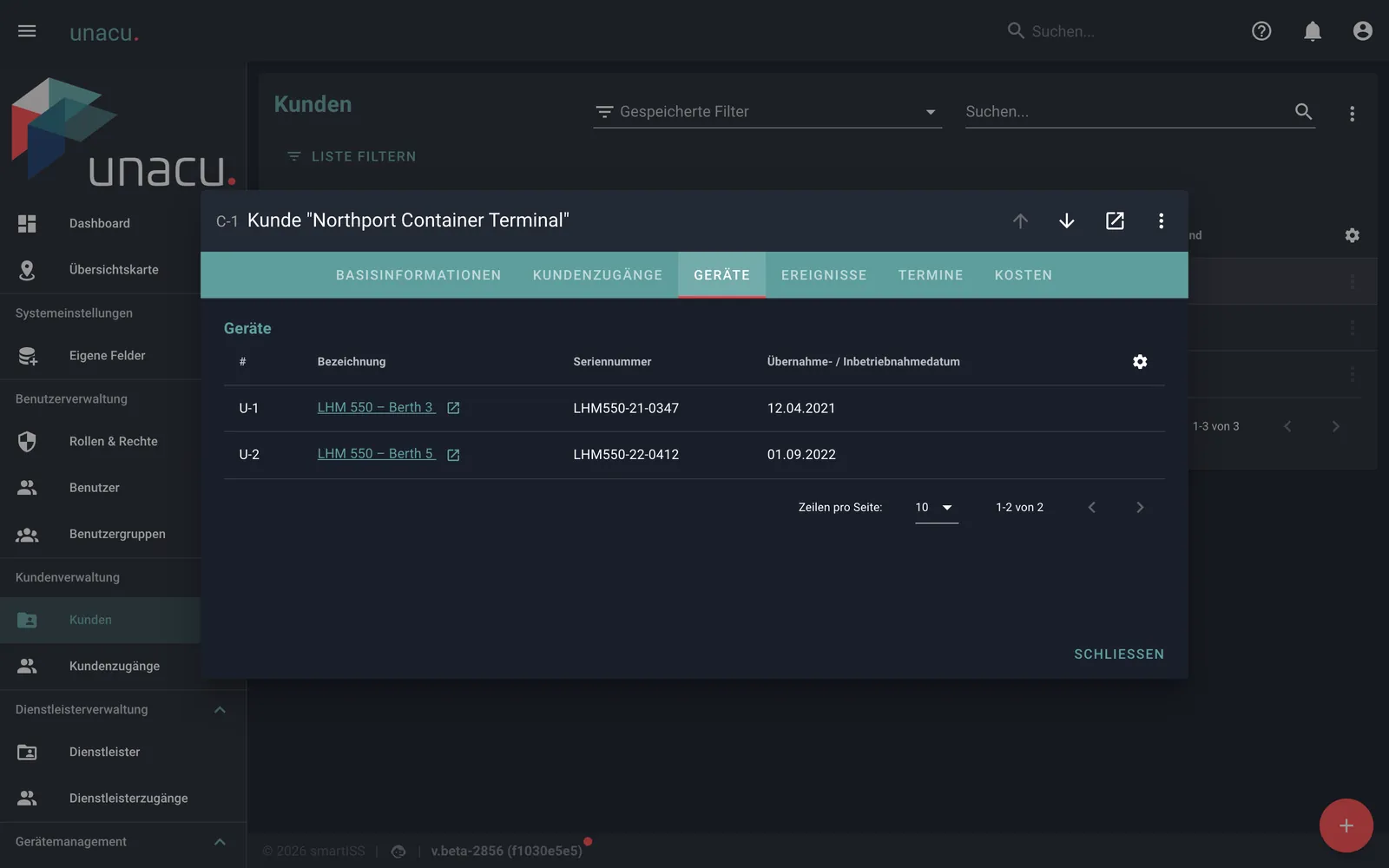The height and width of the screenshot is (868, 1389).
Task: Open LHM 550 – Berth 5 link
Action: 376,454
